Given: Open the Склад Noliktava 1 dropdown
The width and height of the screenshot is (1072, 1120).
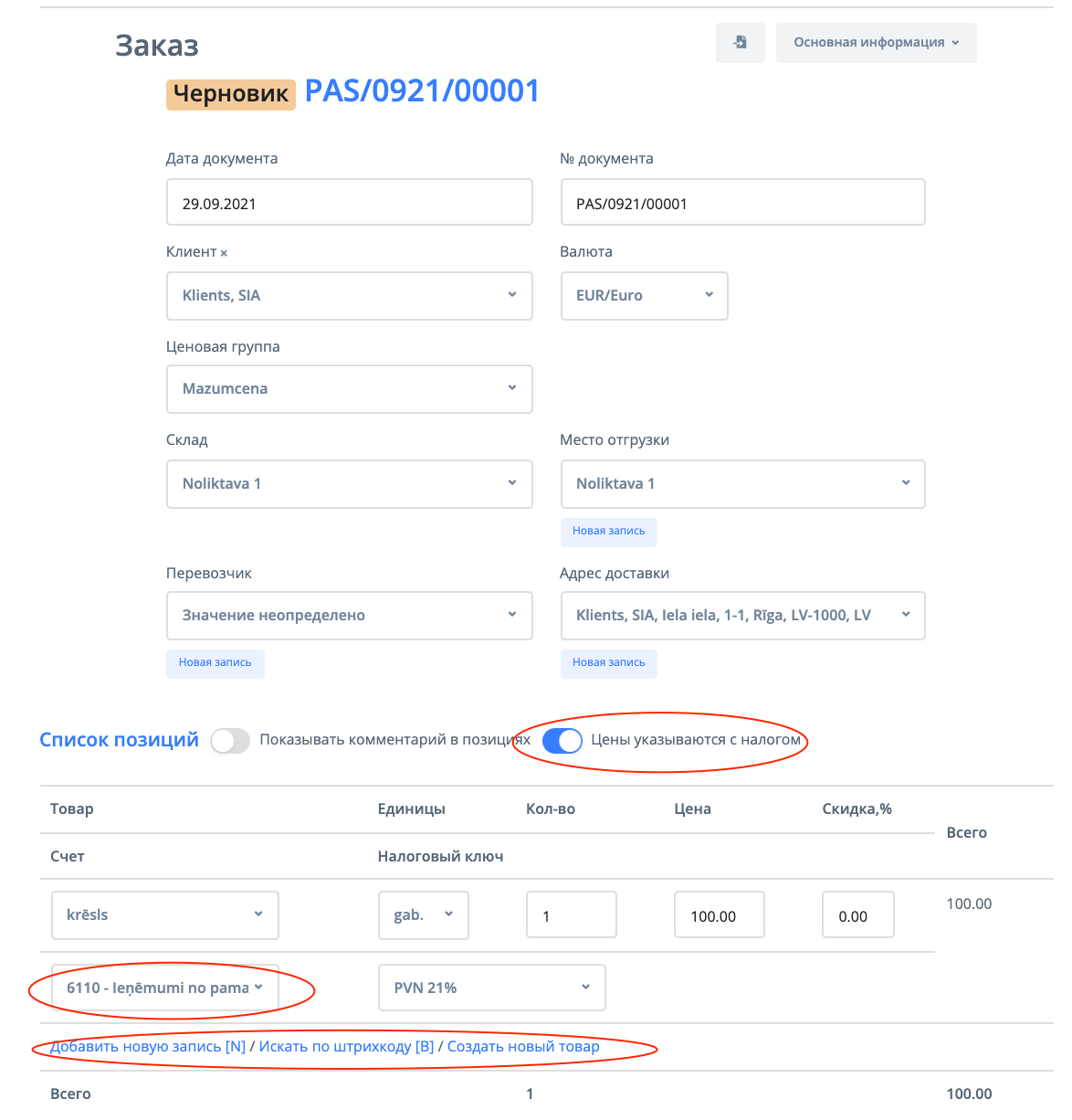Looking at the screenshot, I should (349, 484).
